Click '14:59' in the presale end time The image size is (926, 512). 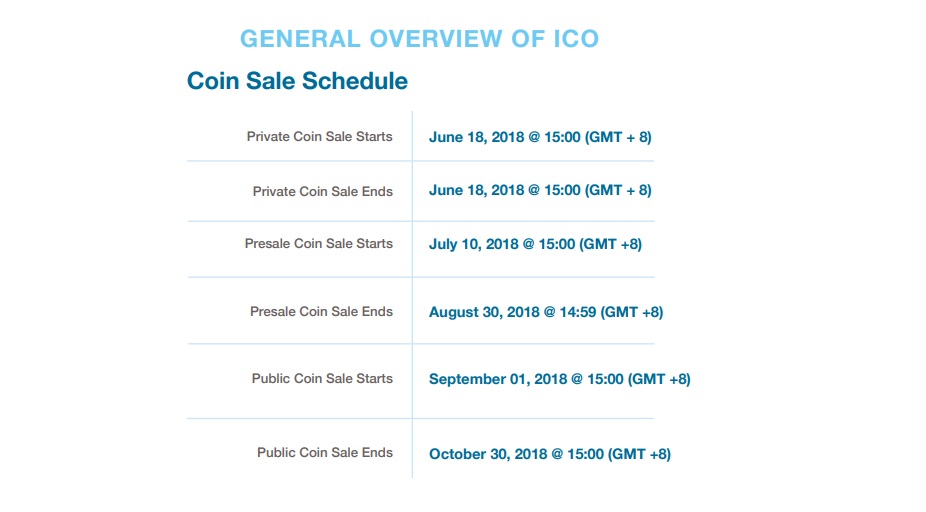(578, 312)
